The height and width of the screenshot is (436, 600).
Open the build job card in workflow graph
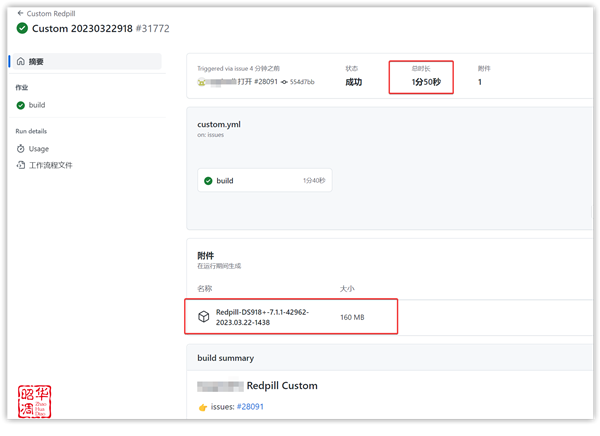pos(265,180)
